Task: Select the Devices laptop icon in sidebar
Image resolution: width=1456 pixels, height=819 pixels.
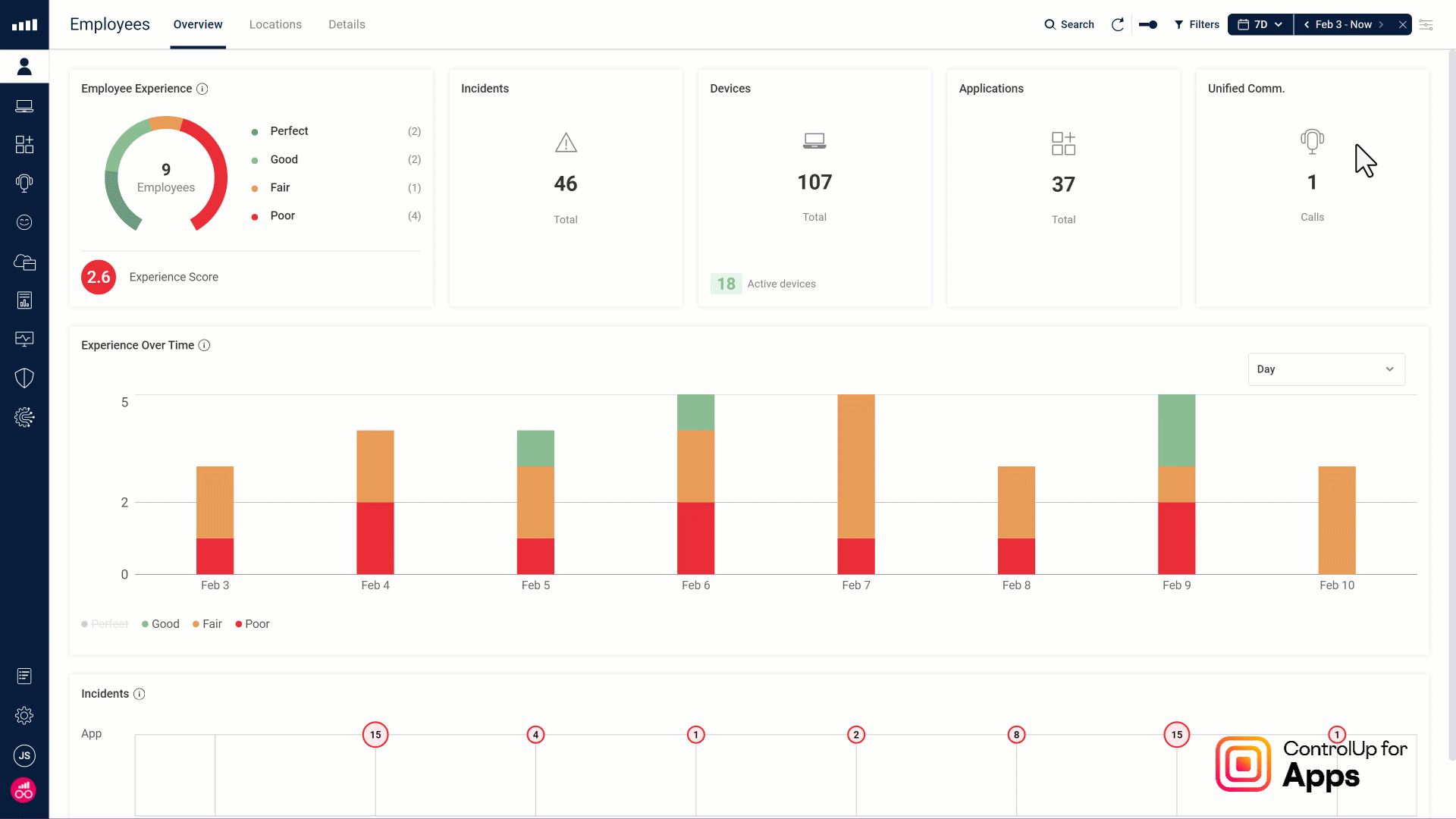Action: tap(24, 105)
